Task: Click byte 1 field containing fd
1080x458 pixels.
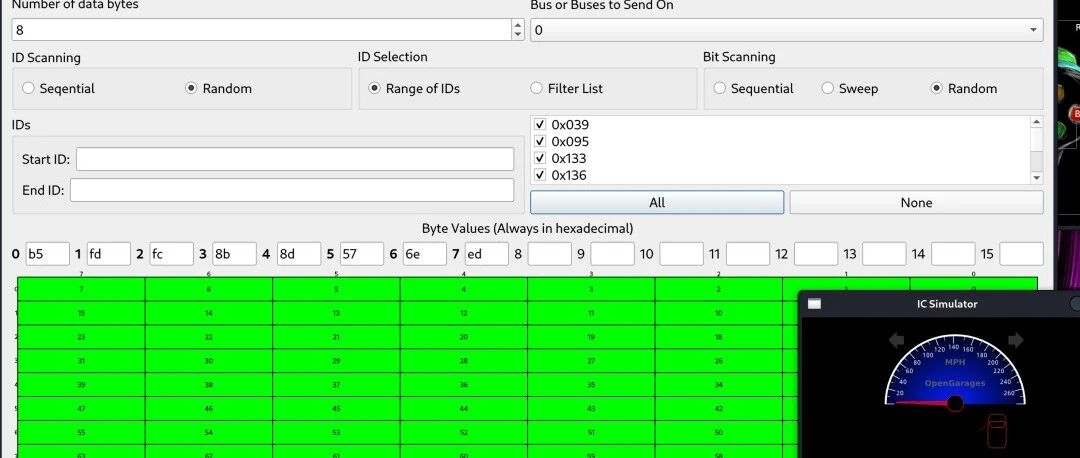Action: [x=109, y=254]
